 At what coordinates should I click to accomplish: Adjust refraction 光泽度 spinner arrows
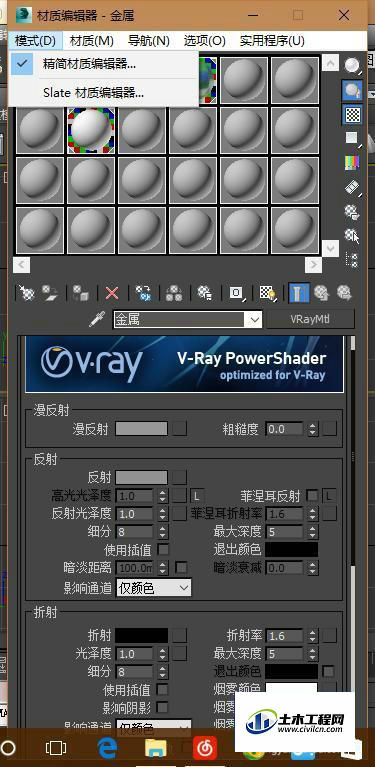(163, 654)
